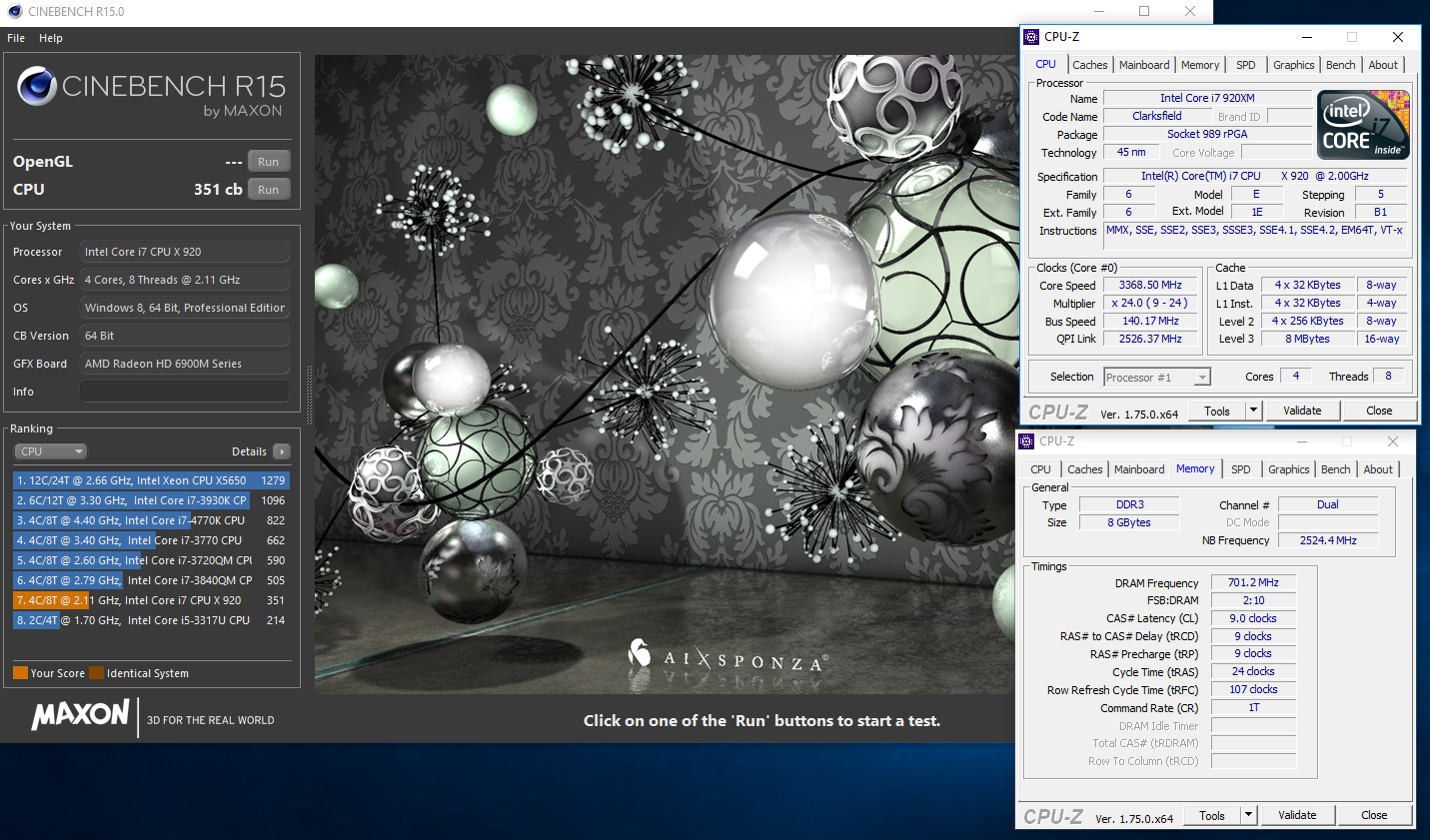Click the GFX Board field AMD Radeon HD 6900M

[x=185, y=364]
